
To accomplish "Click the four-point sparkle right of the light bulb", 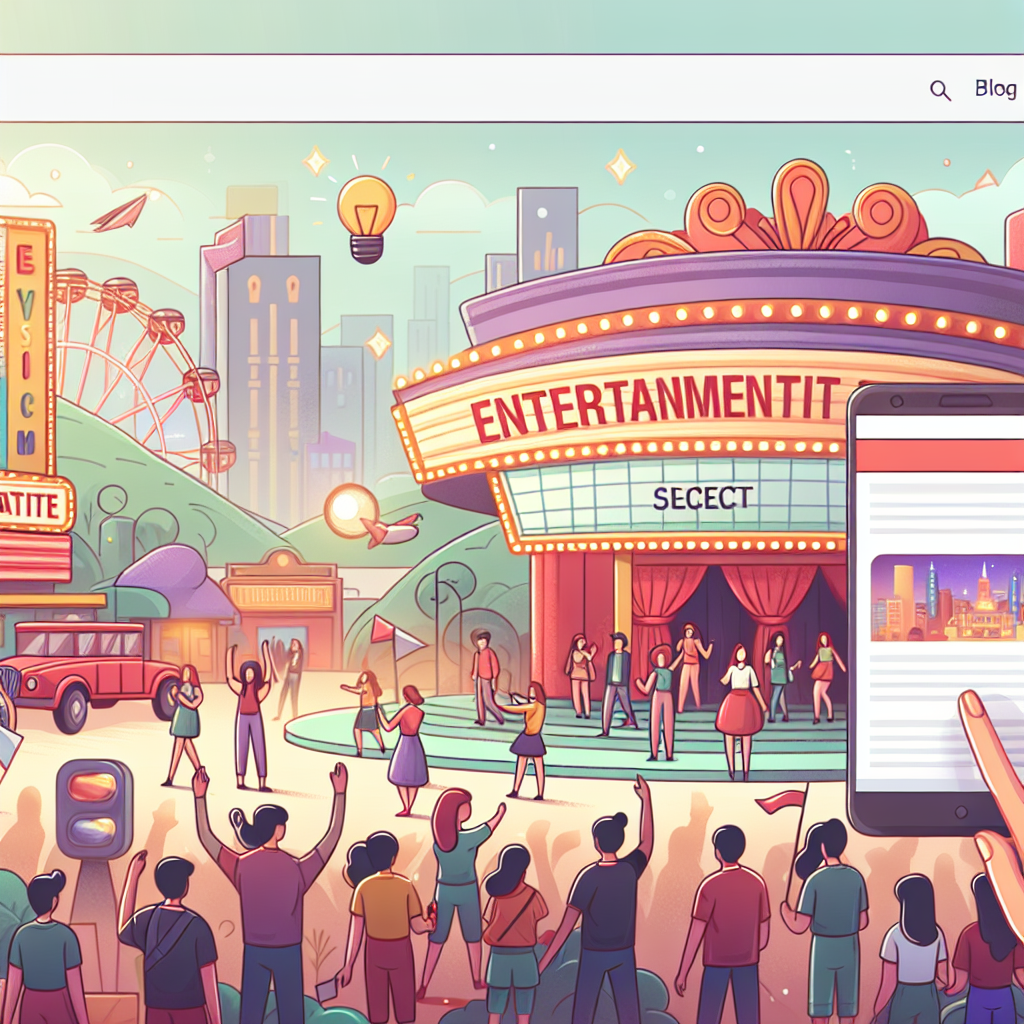I will pyautogui.click(x=620, y=165).
